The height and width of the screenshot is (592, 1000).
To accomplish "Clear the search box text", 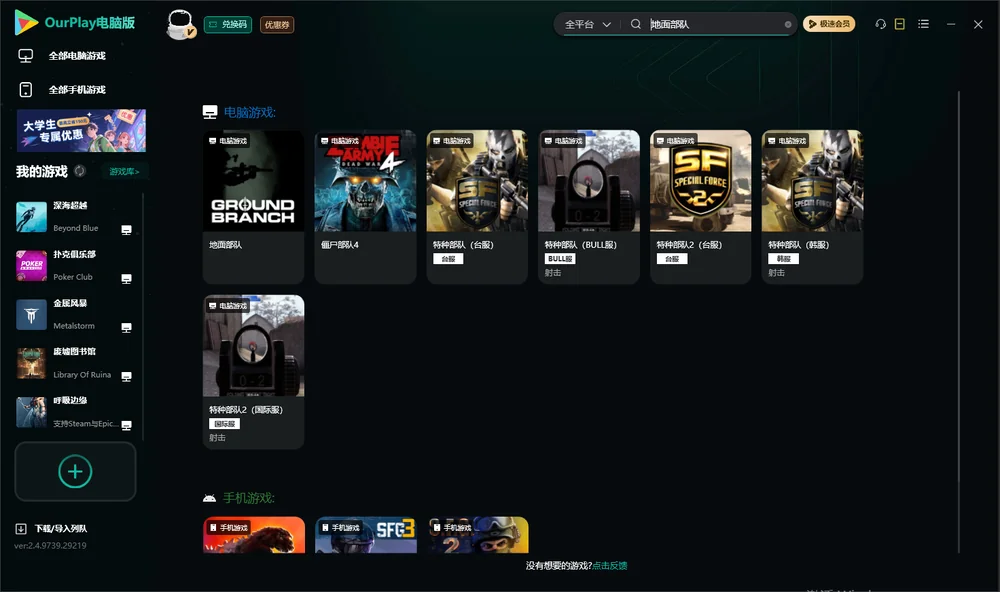I will [x=788, y=24].
